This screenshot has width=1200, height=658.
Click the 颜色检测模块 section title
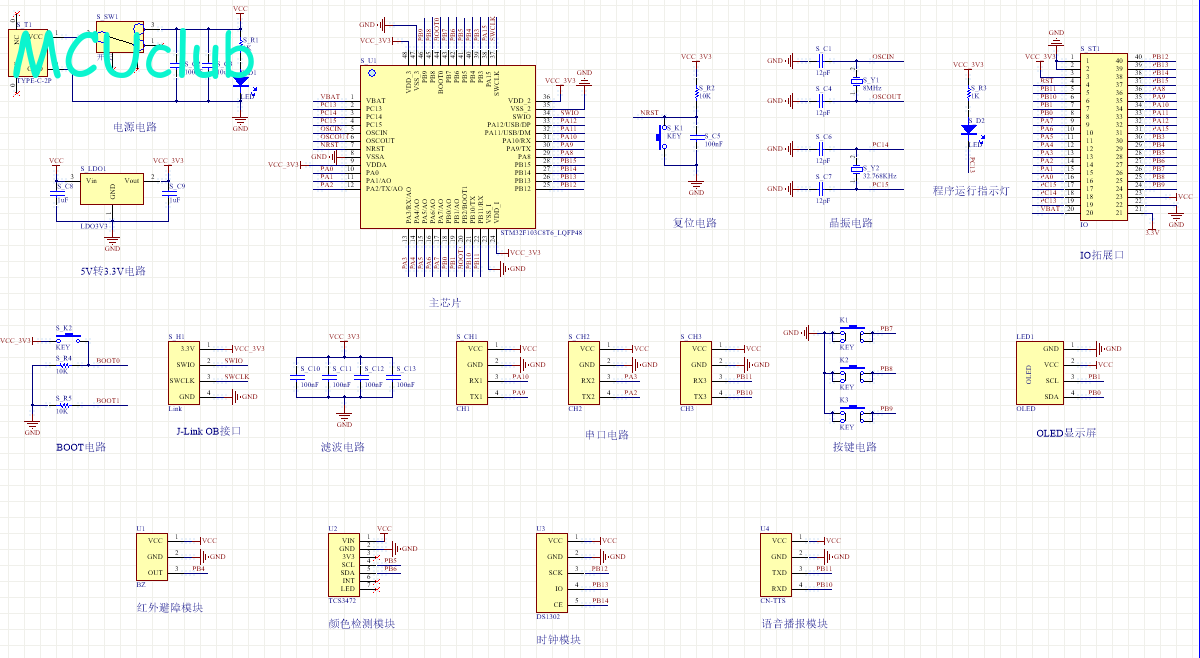361,623
